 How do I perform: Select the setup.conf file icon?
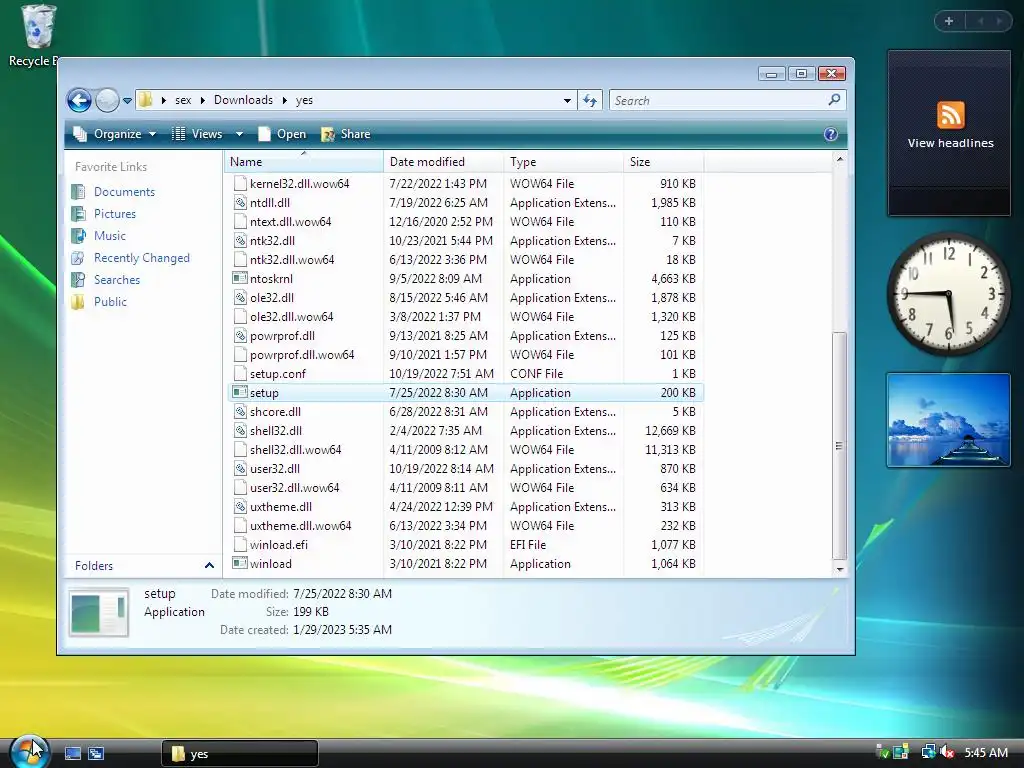click(x=240, y=374)
